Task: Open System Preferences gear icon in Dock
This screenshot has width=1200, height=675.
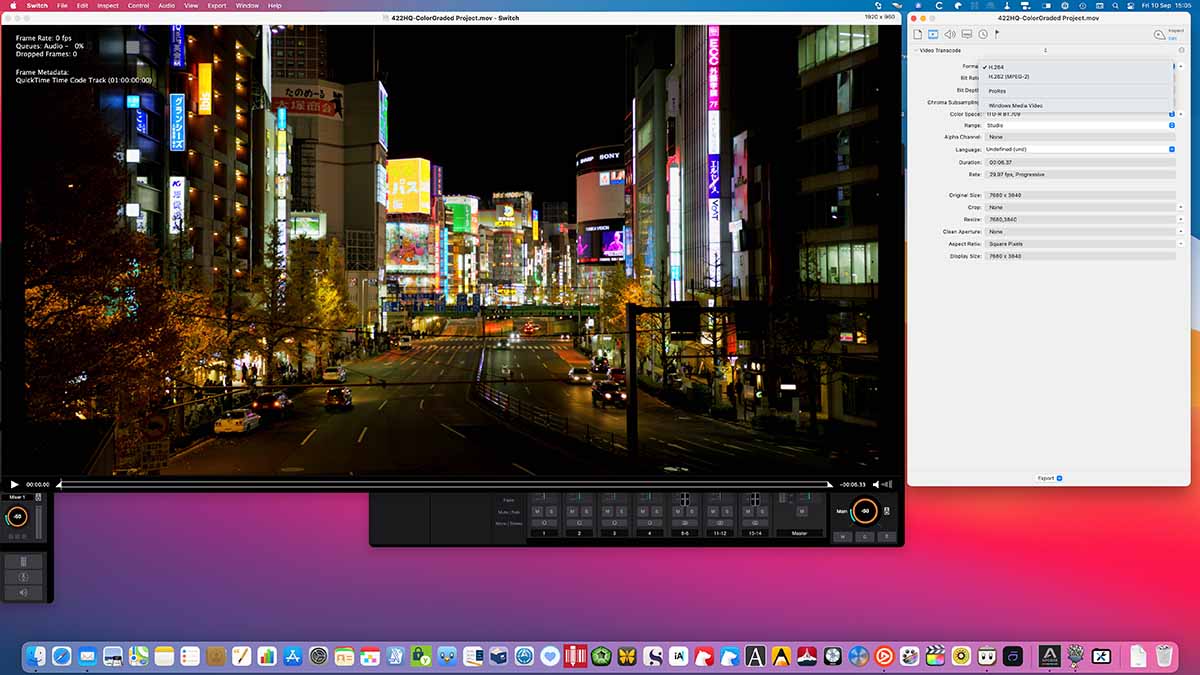Action: tap(319, 656)
